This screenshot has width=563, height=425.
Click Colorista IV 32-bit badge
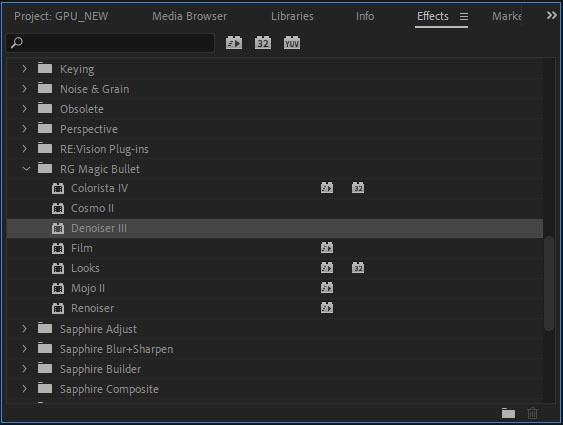[x=358, y=188]
